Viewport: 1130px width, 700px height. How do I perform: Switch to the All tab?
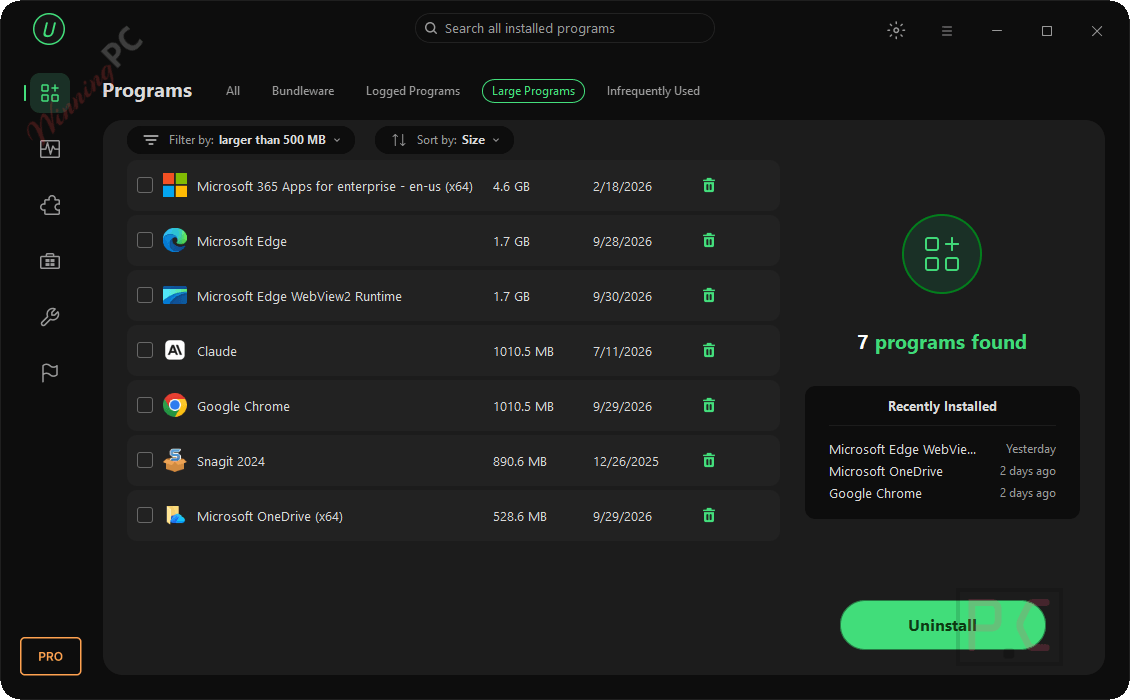coord(233,91)
